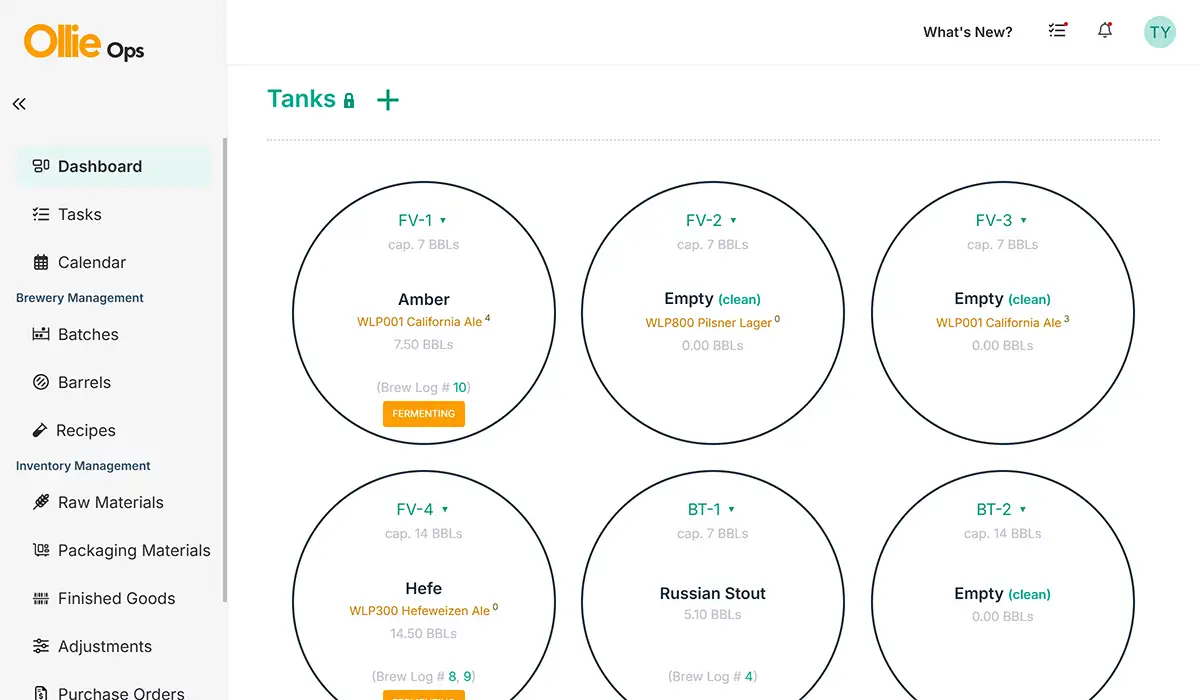Open the Dashboard sidebar icon
Viewport: 1200px width, 700px height.
pos(40,166)
